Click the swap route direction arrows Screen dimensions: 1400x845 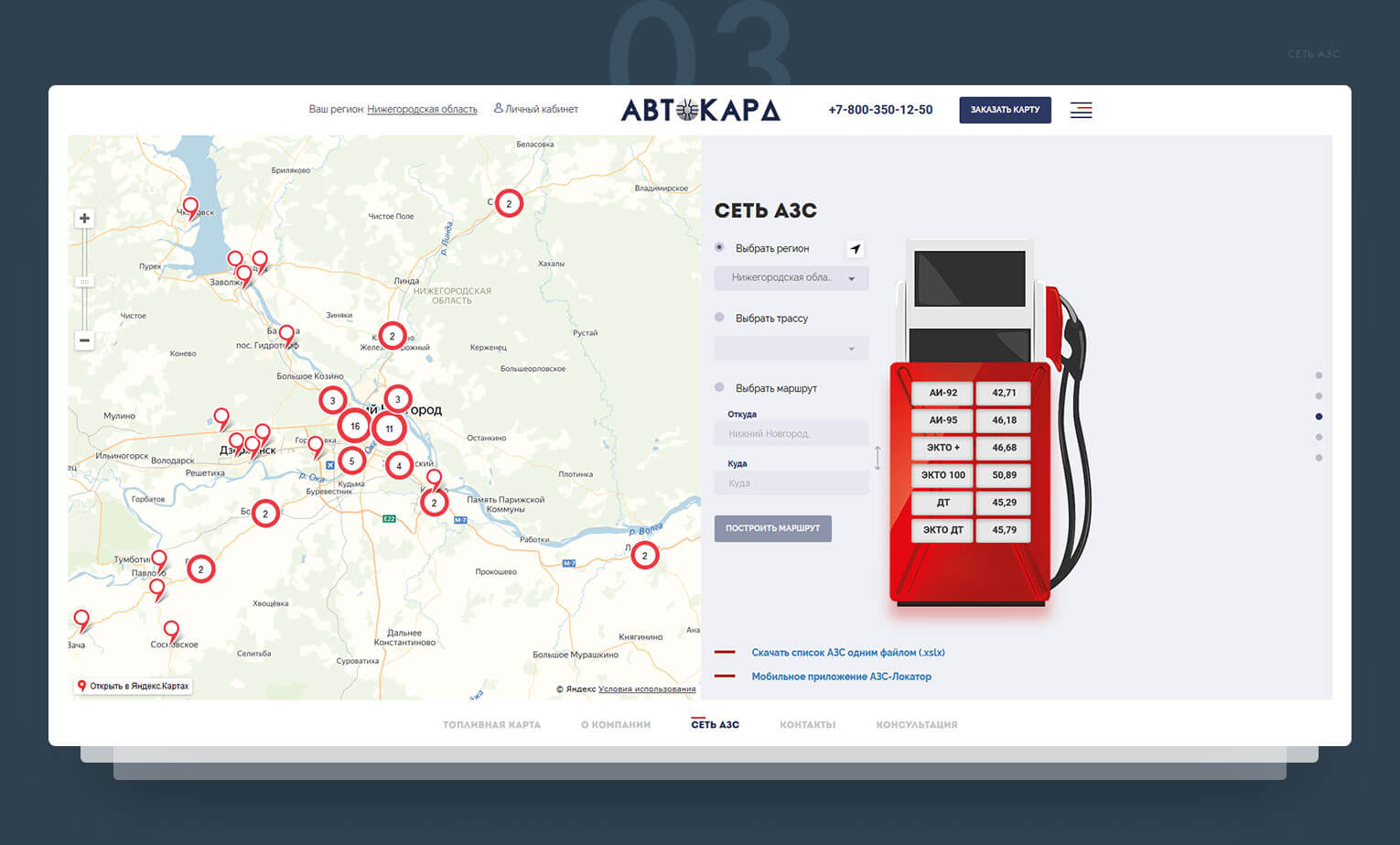878,458
